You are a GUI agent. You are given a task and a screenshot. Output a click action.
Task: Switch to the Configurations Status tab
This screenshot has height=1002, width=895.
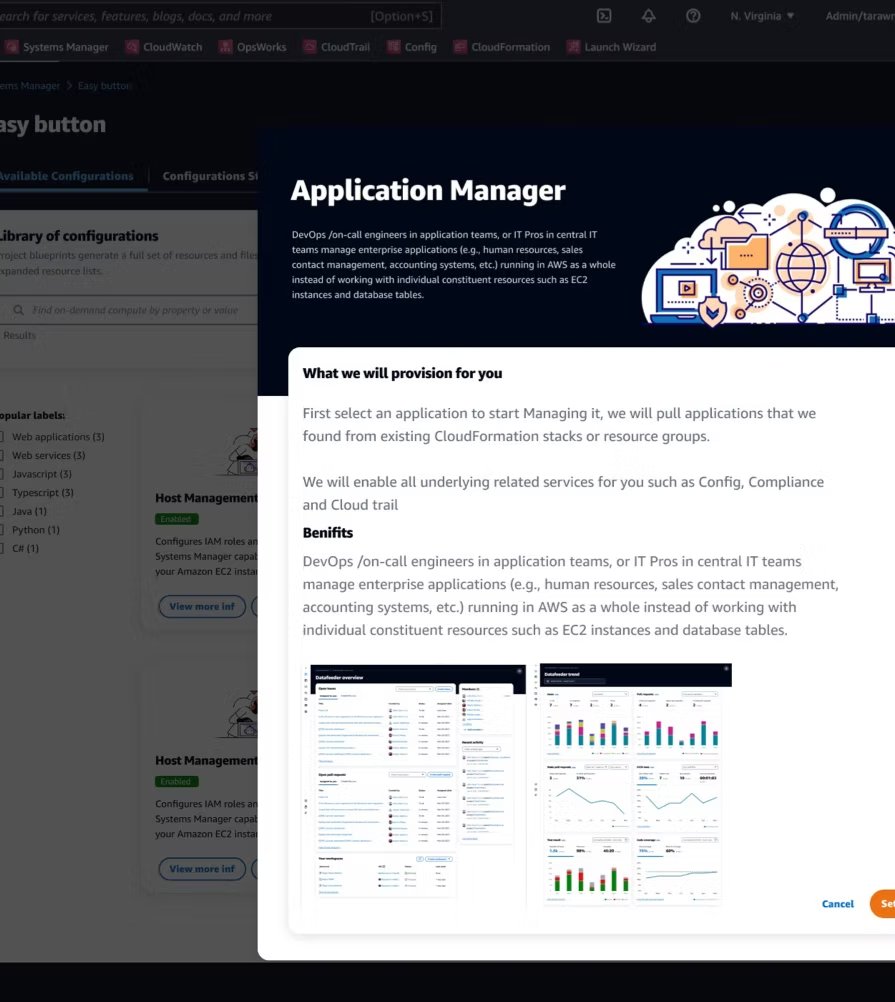210,176
